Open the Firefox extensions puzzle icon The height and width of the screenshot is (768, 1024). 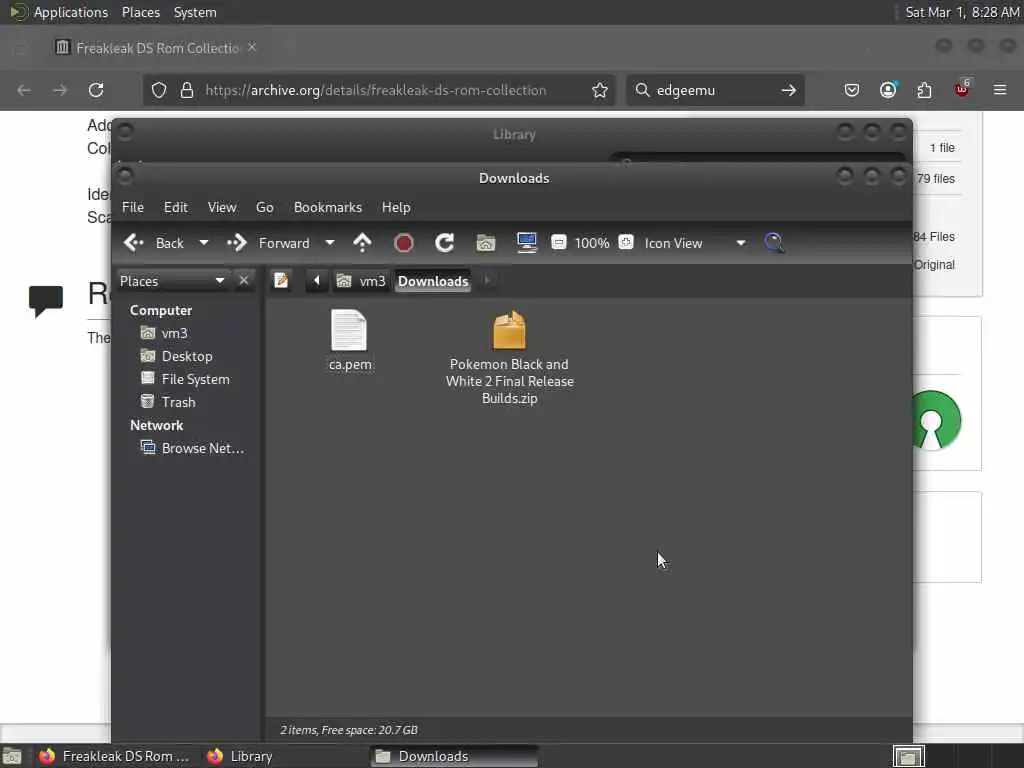click(x=925, y=90)
